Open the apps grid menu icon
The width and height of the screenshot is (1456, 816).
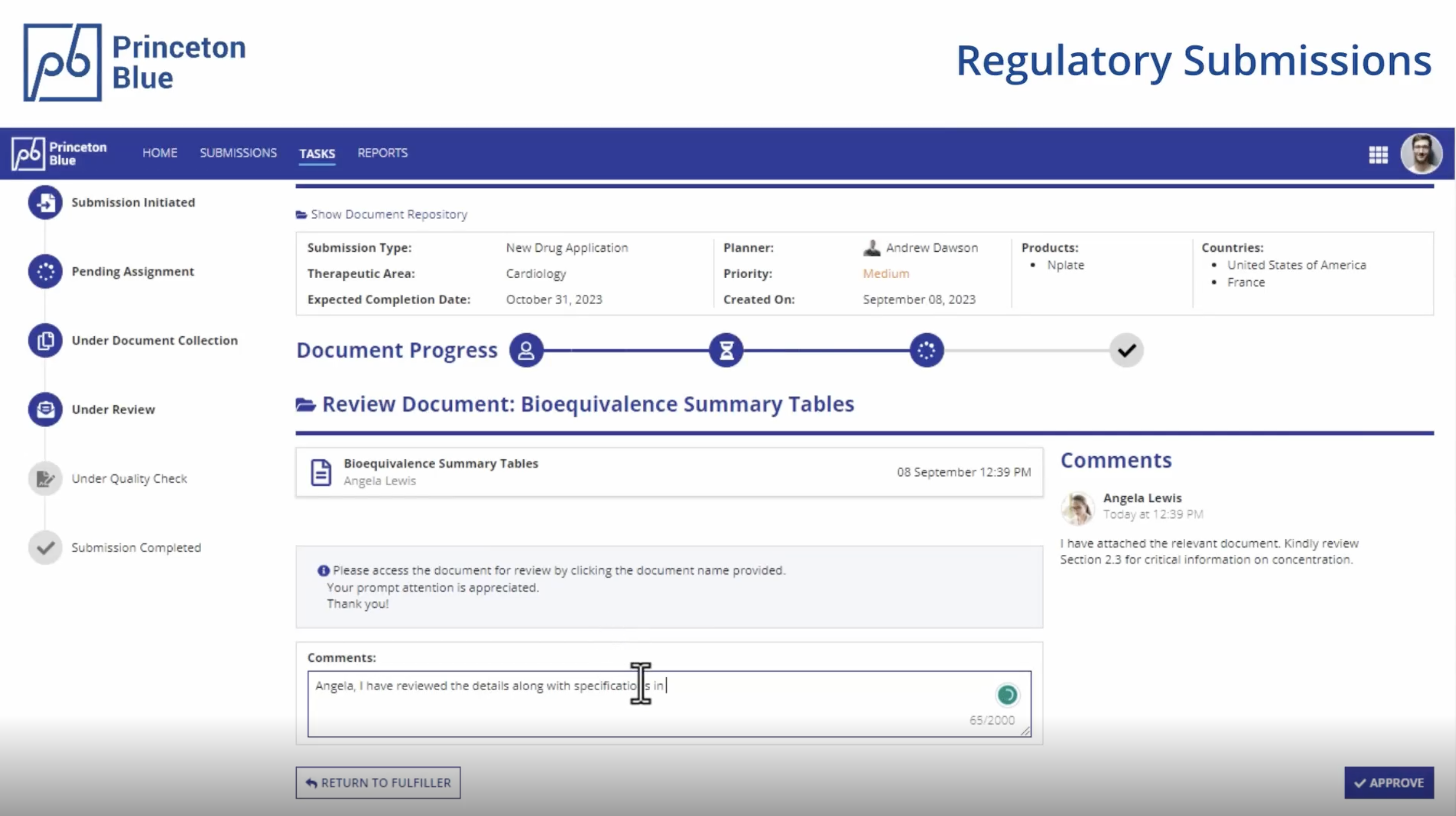point(1378,154)
